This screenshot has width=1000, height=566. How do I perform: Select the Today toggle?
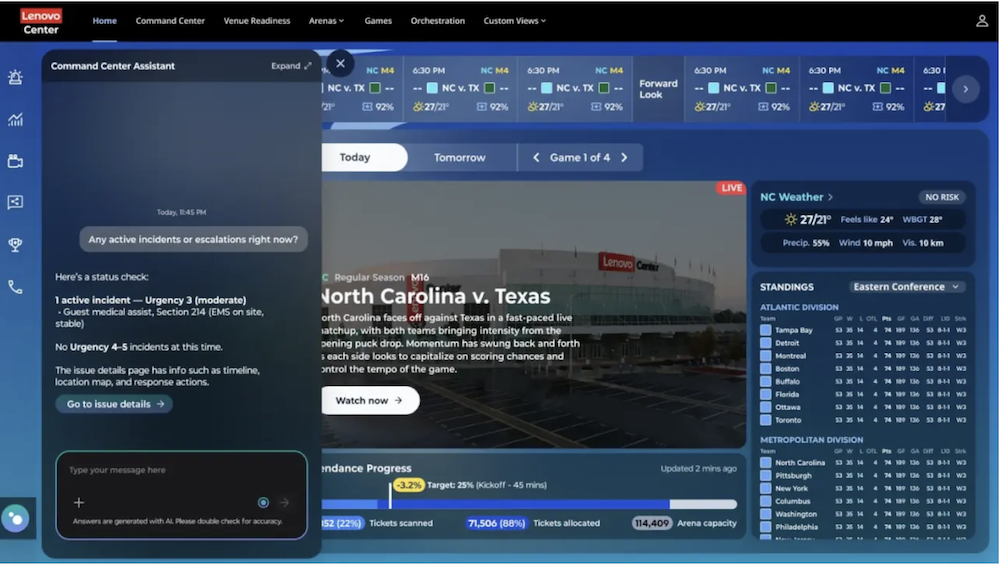(x=362, y=158)
